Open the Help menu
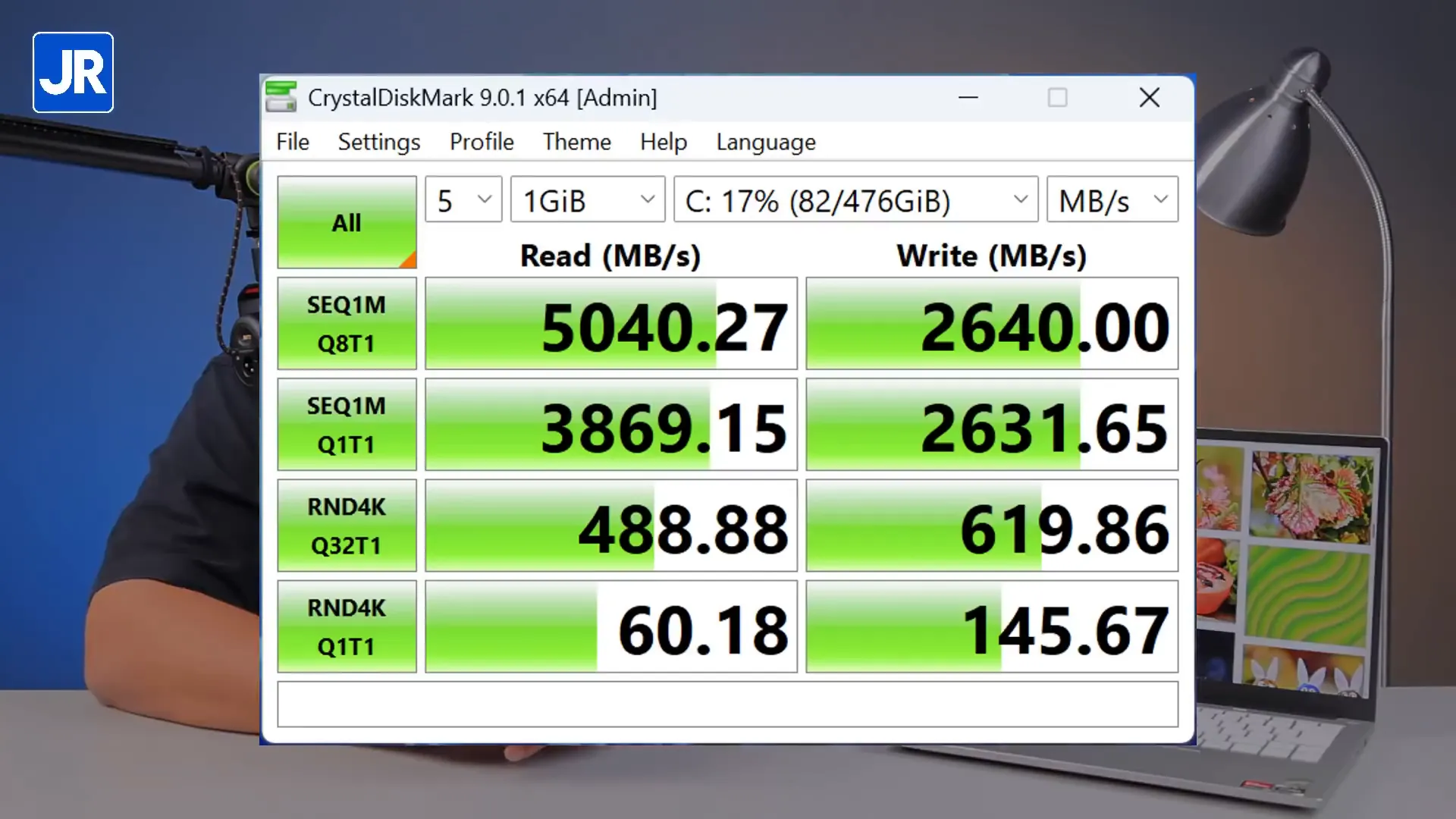This screenshot has height=819, width=1456. (664, 142)
